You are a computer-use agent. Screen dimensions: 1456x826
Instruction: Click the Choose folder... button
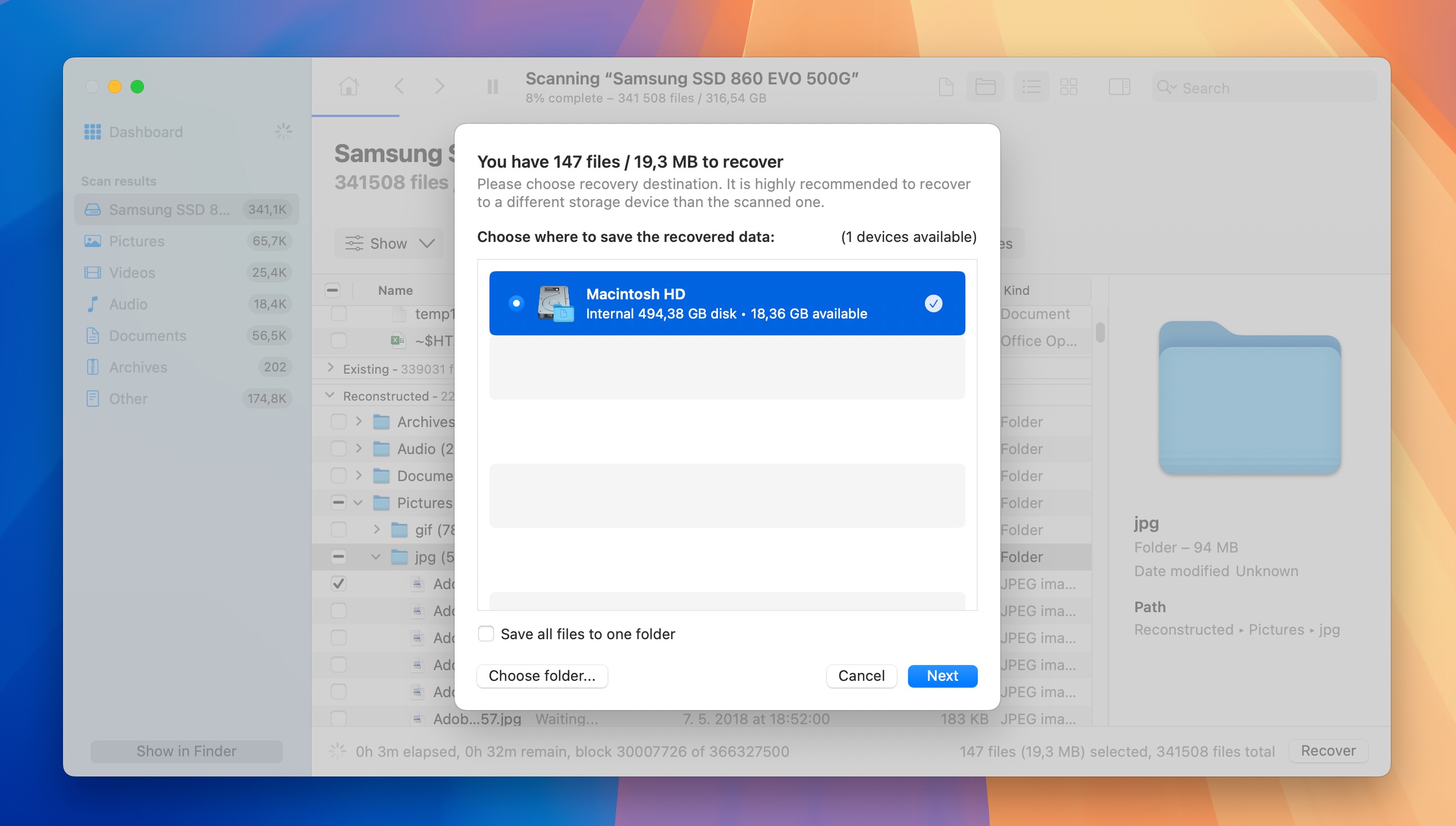pyautogui.click(x=542, y=676)
